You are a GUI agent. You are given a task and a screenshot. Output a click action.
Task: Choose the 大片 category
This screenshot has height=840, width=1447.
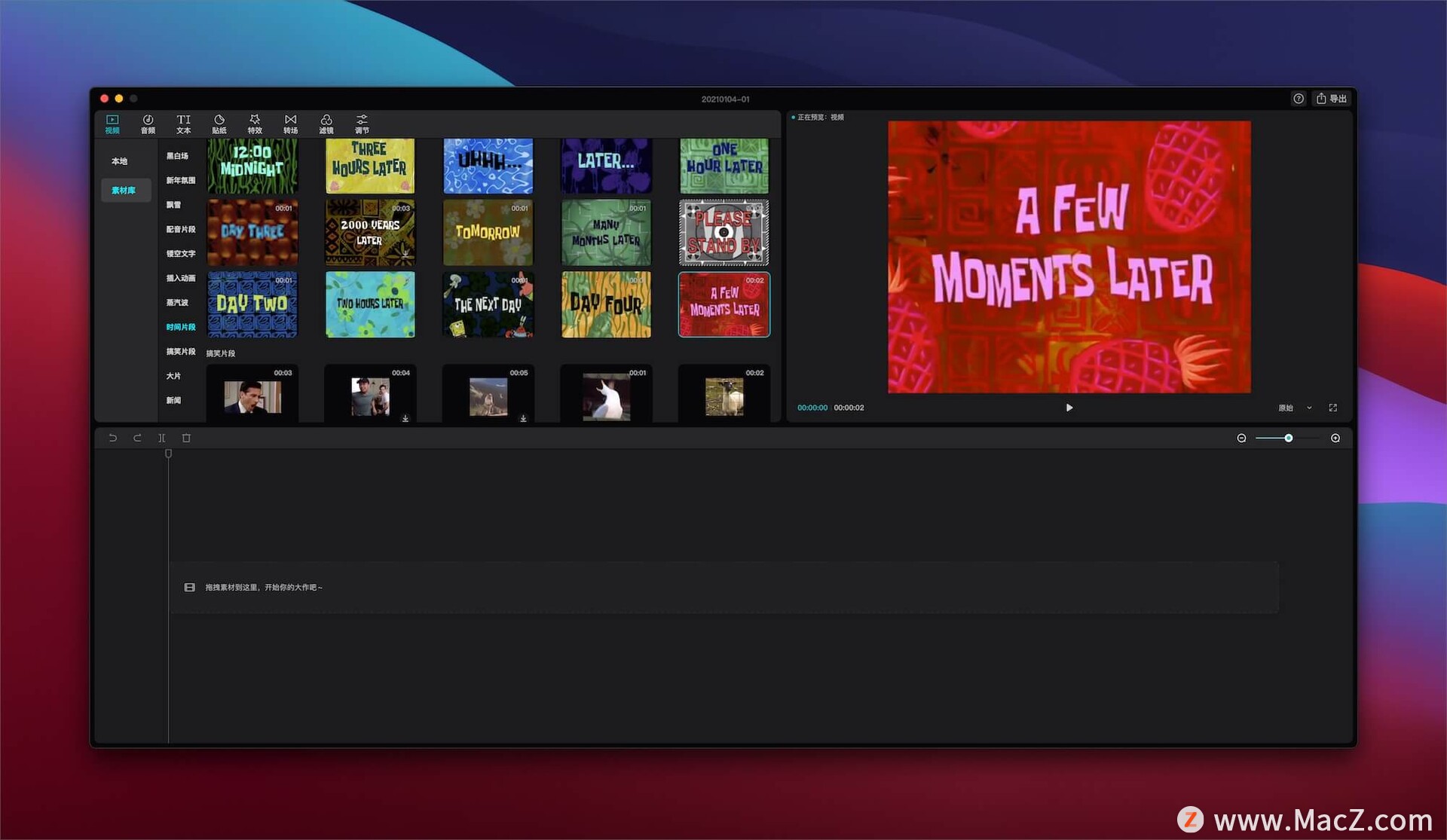(173, 376)
